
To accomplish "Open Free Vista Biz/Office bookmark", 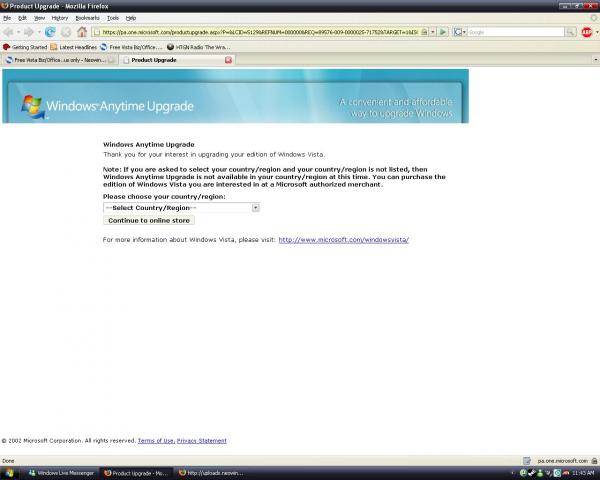I will tap(131, 47).
